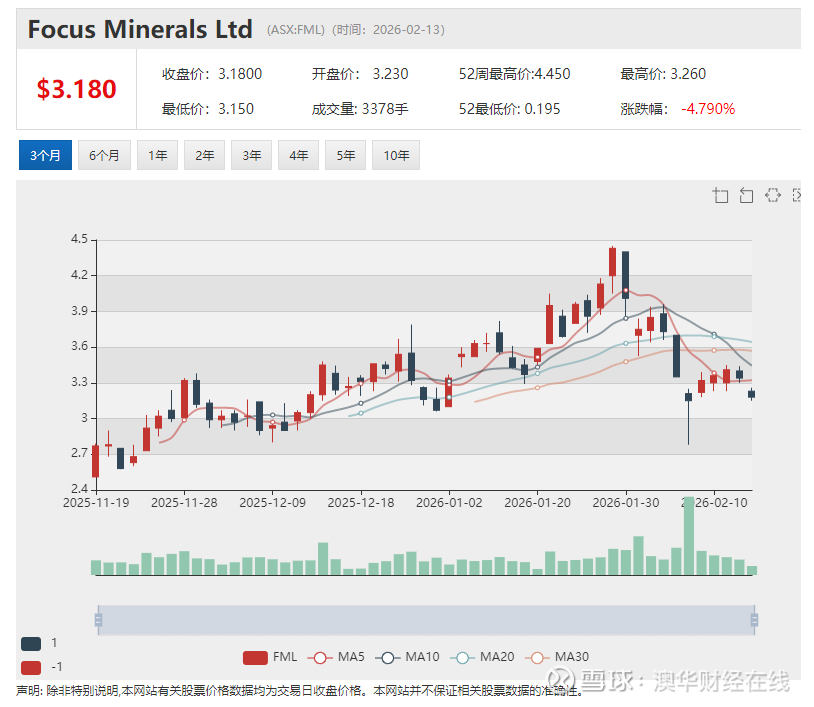Image resolution: width=814 pixels, height=707 pixels.
Task: Switch to the 6个月 time range
Action: pyautogui.click(x=104, y=155)
